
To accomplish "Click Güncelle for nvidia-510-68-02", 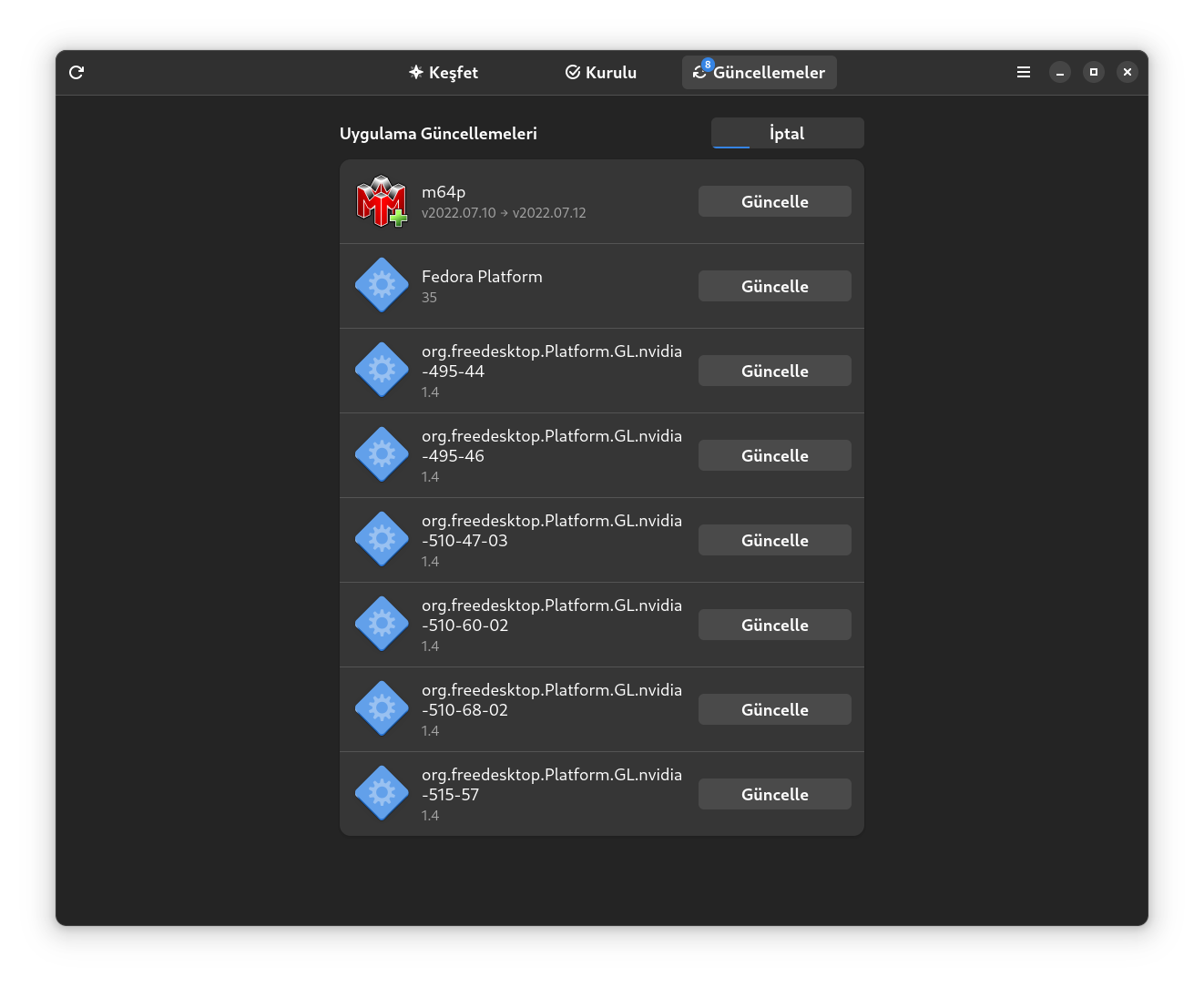I will click(x=775, y=709).
